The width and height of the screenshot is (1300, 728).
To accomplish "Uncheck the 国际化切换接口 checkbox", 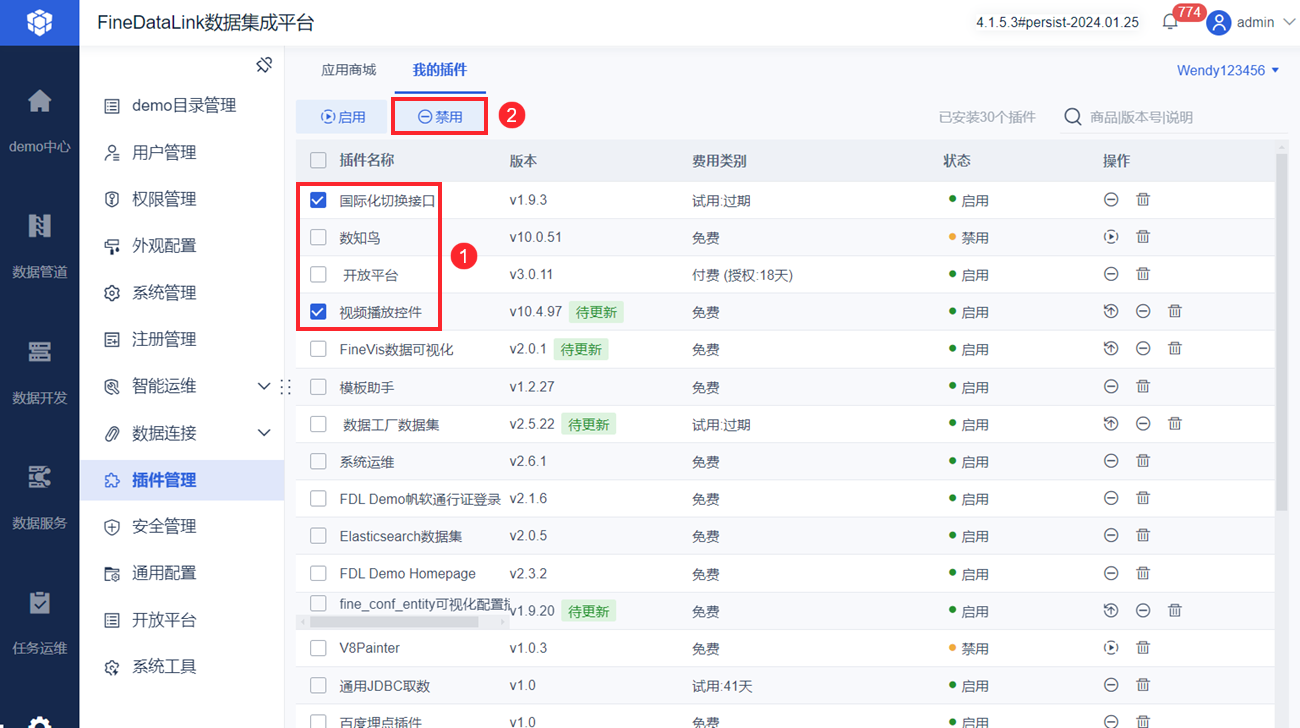I will point(318,200).
